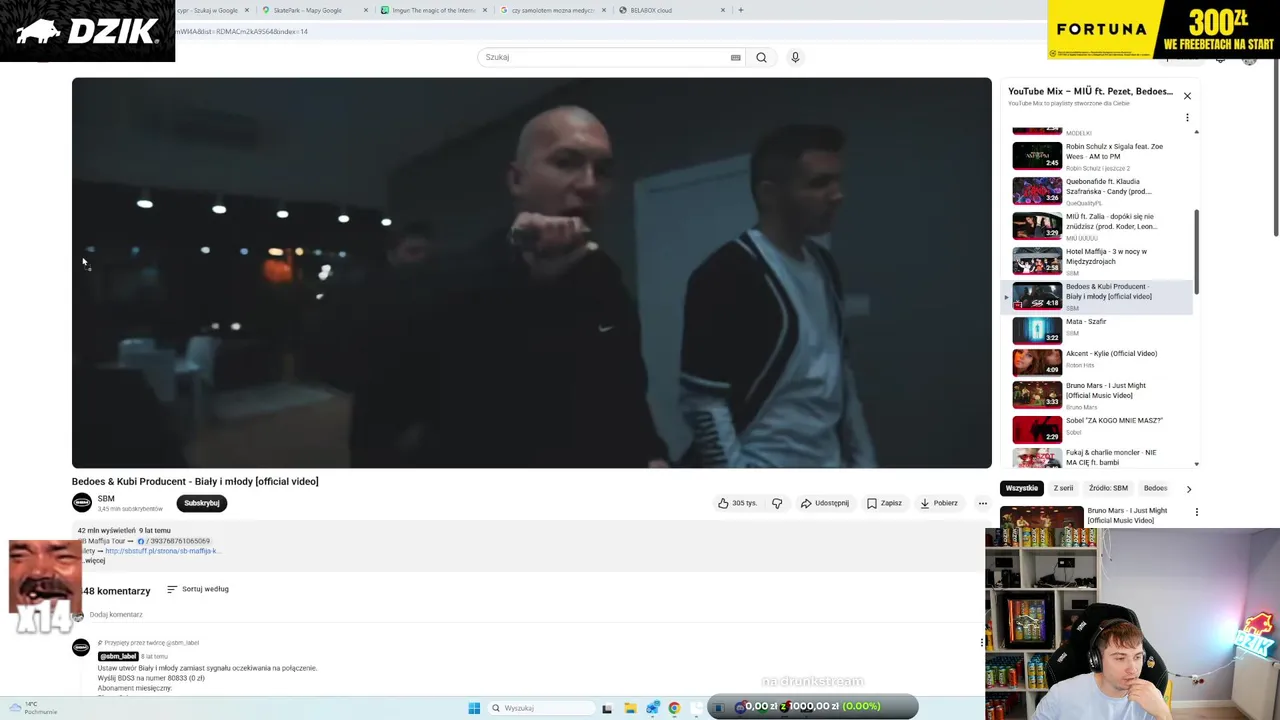1280x720 pixels.
Task: Play Quebonafide Candy from the playlist
Action: [x=1096, y=191]
